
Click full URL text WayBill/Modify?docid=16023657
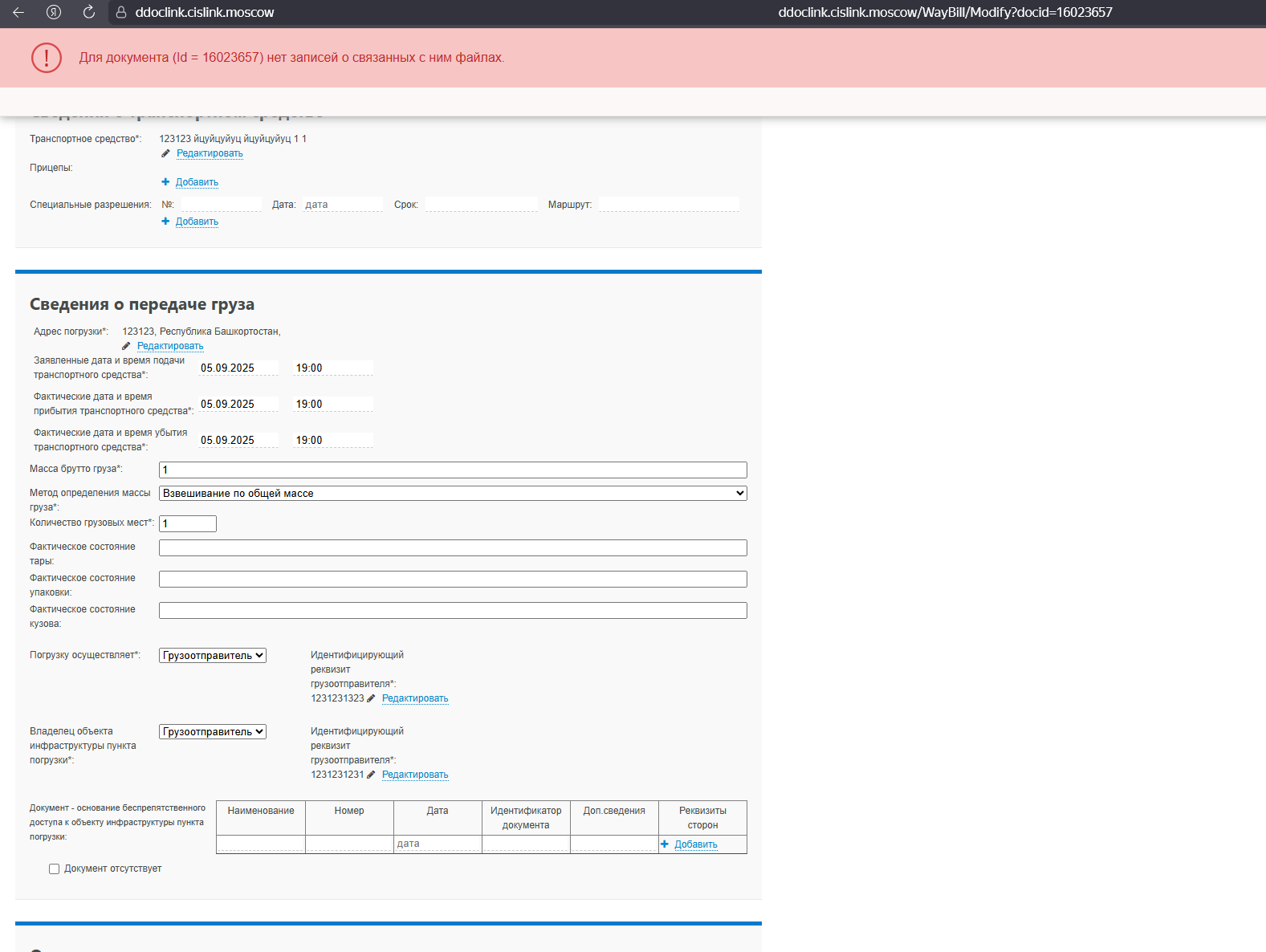pyautogui.click(x=945, y=12)
